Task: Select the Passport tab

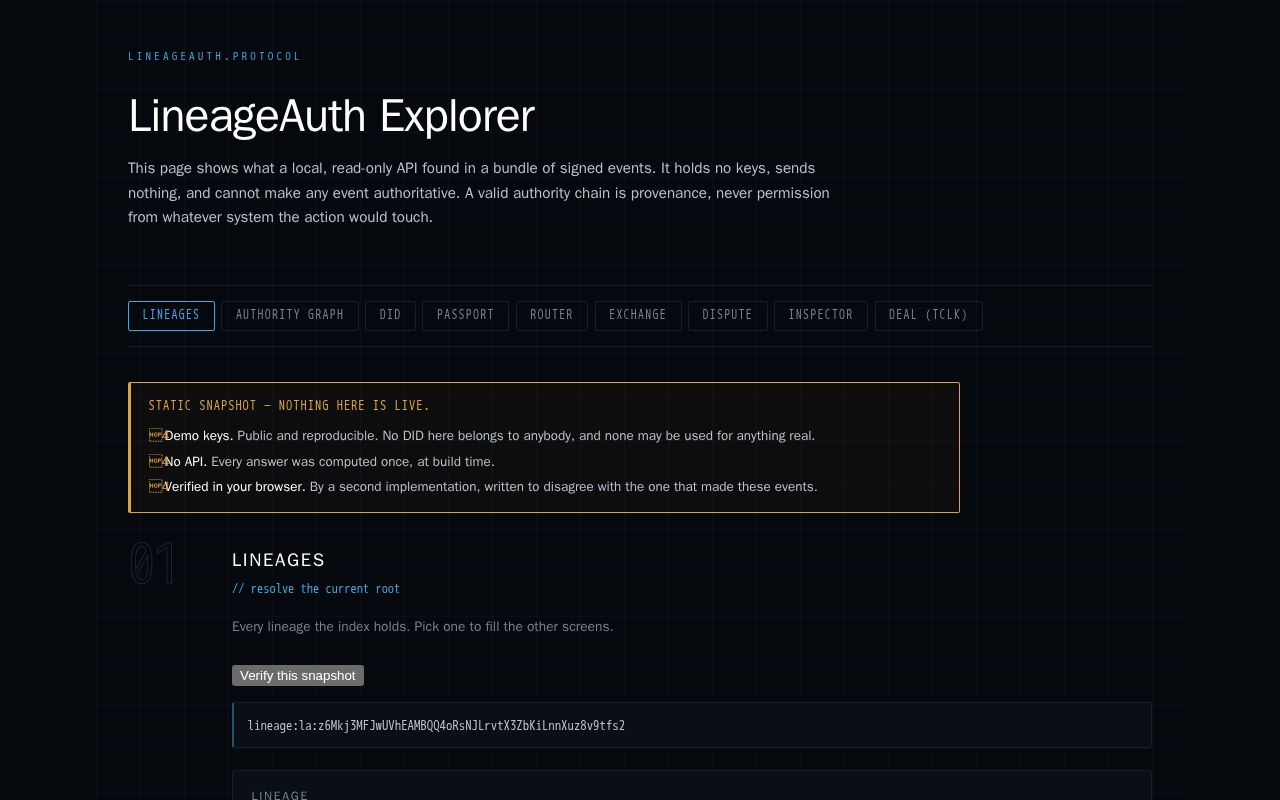Action: point(465,315)
